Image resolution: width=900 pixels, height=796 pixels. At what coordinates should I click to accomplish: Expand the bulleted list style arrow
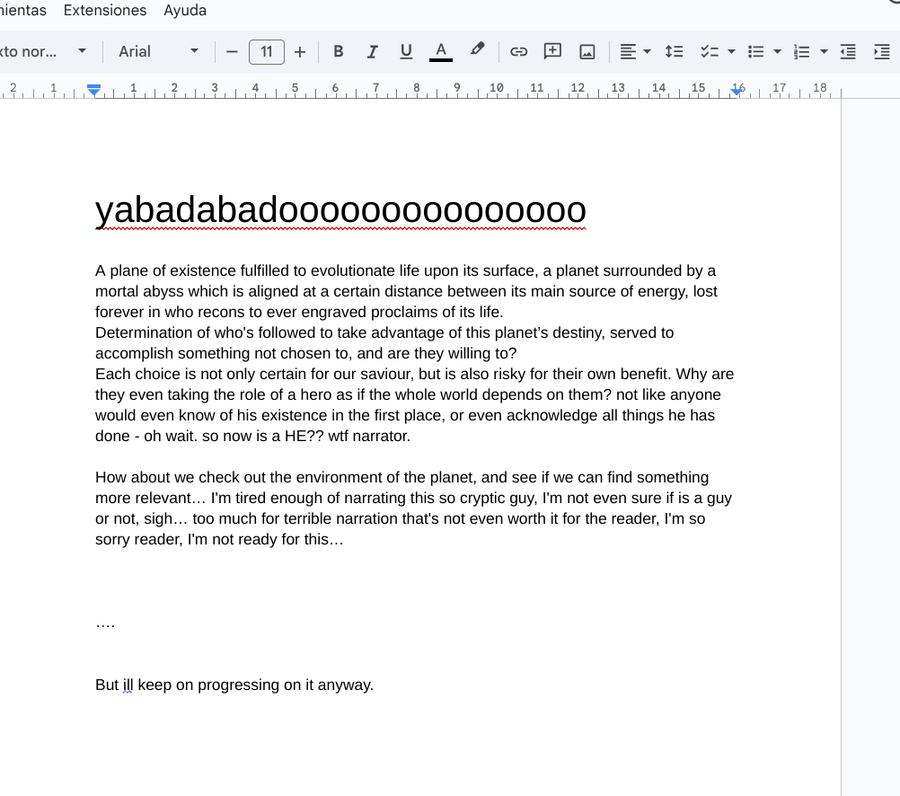(x=777, y=52)
